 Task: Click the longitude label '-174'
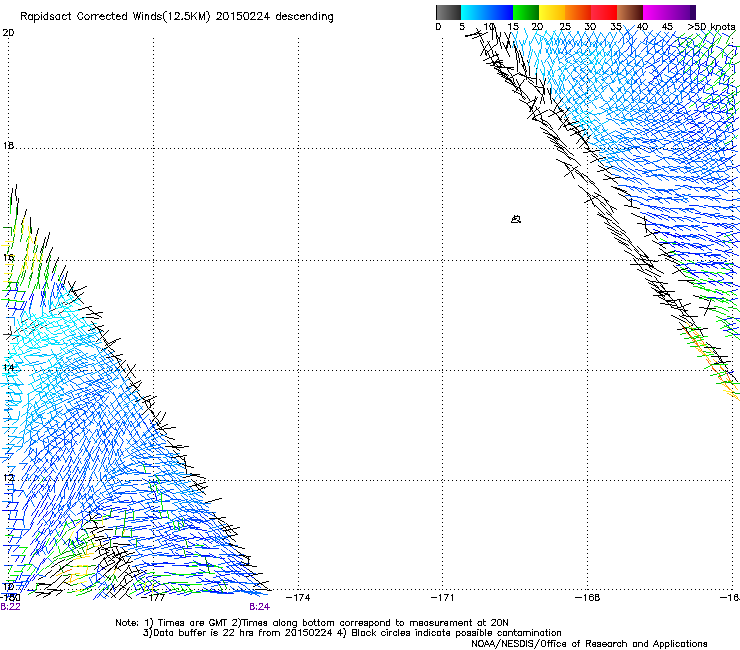[298, 598]
